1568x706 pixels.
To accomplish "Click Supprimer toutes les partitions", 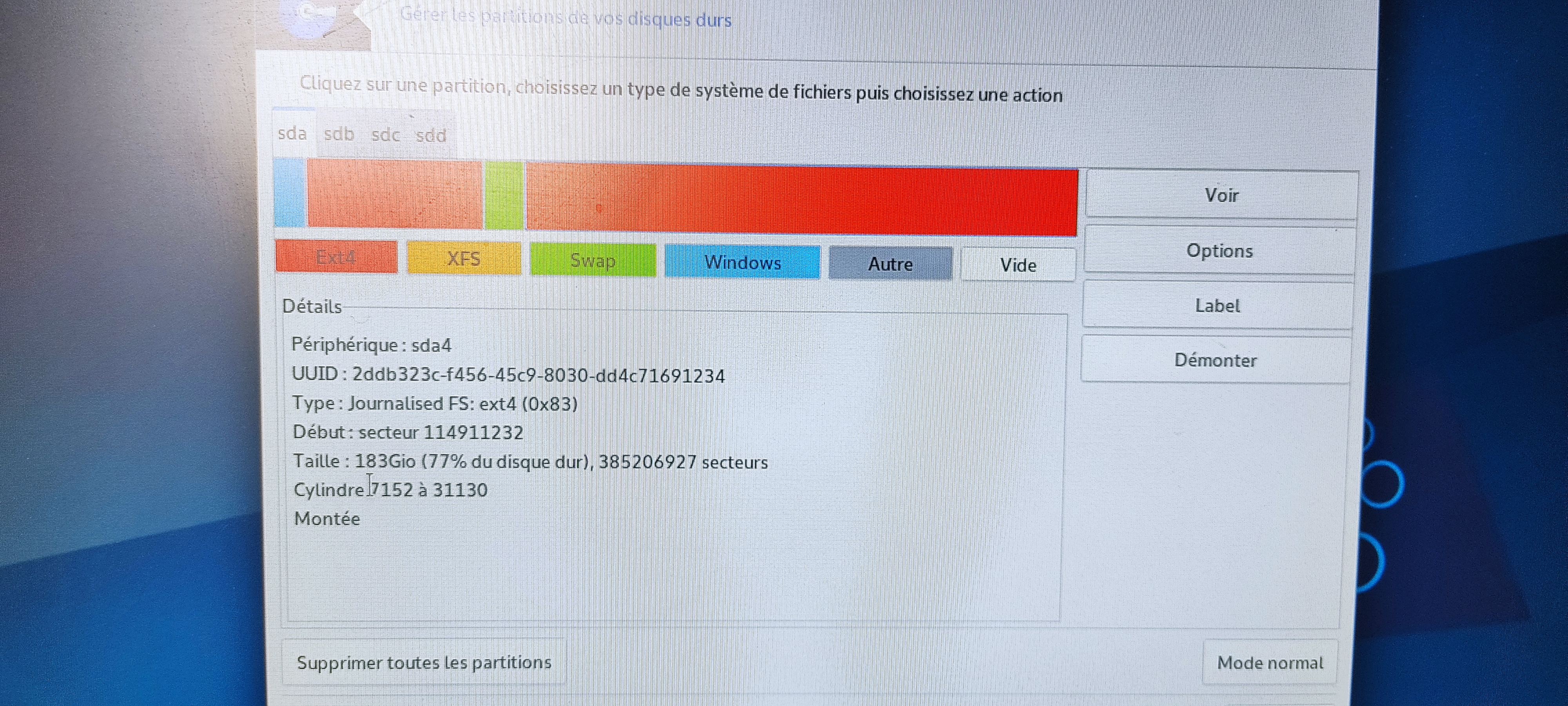I will coord(424,662).
